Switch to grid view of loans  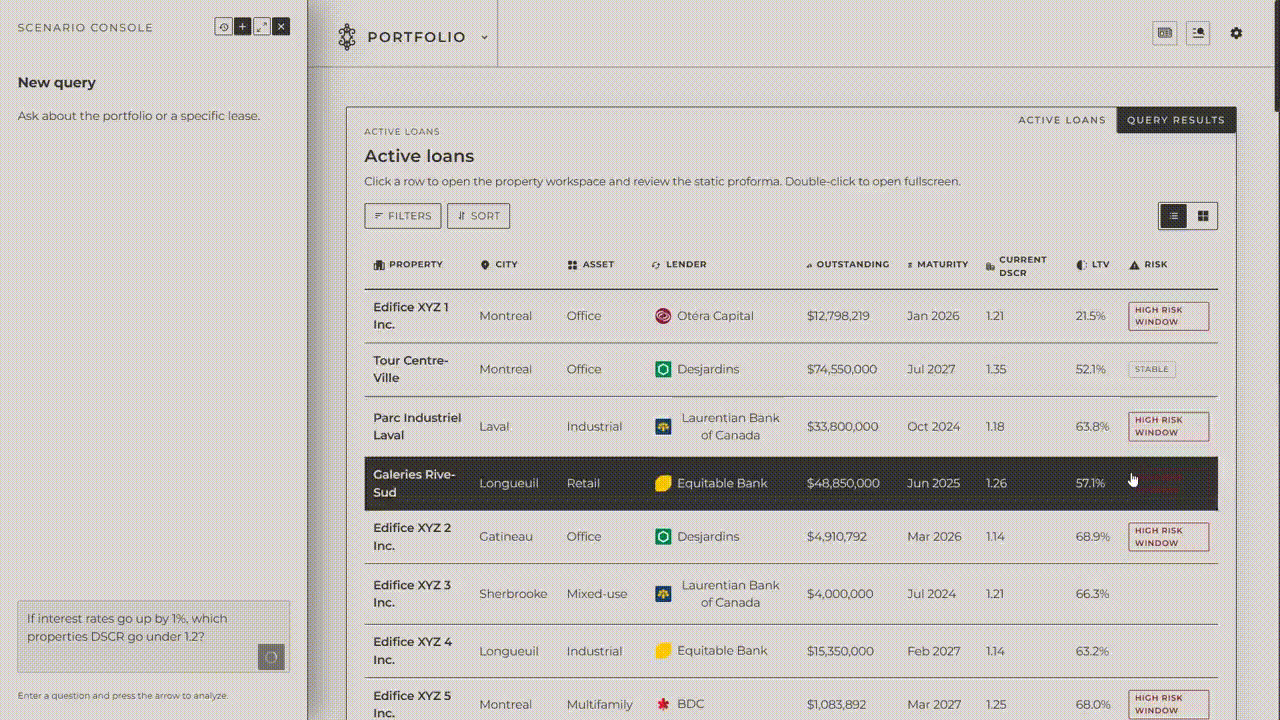[x=1202, y=215]
